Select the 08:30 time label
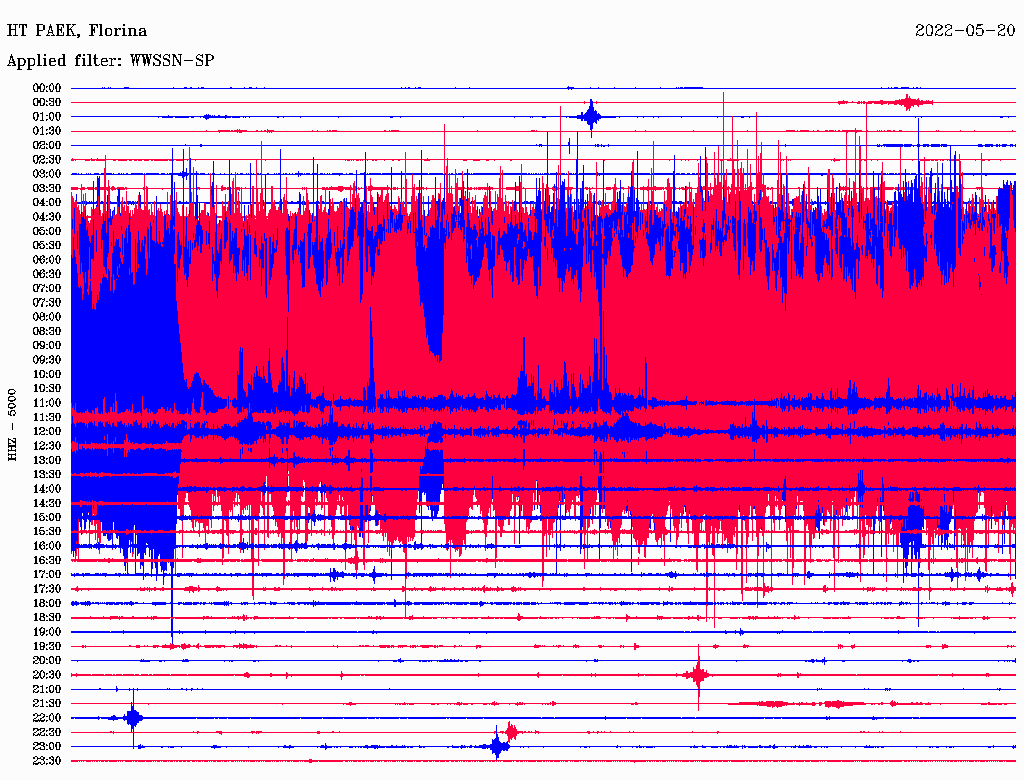 47,332
